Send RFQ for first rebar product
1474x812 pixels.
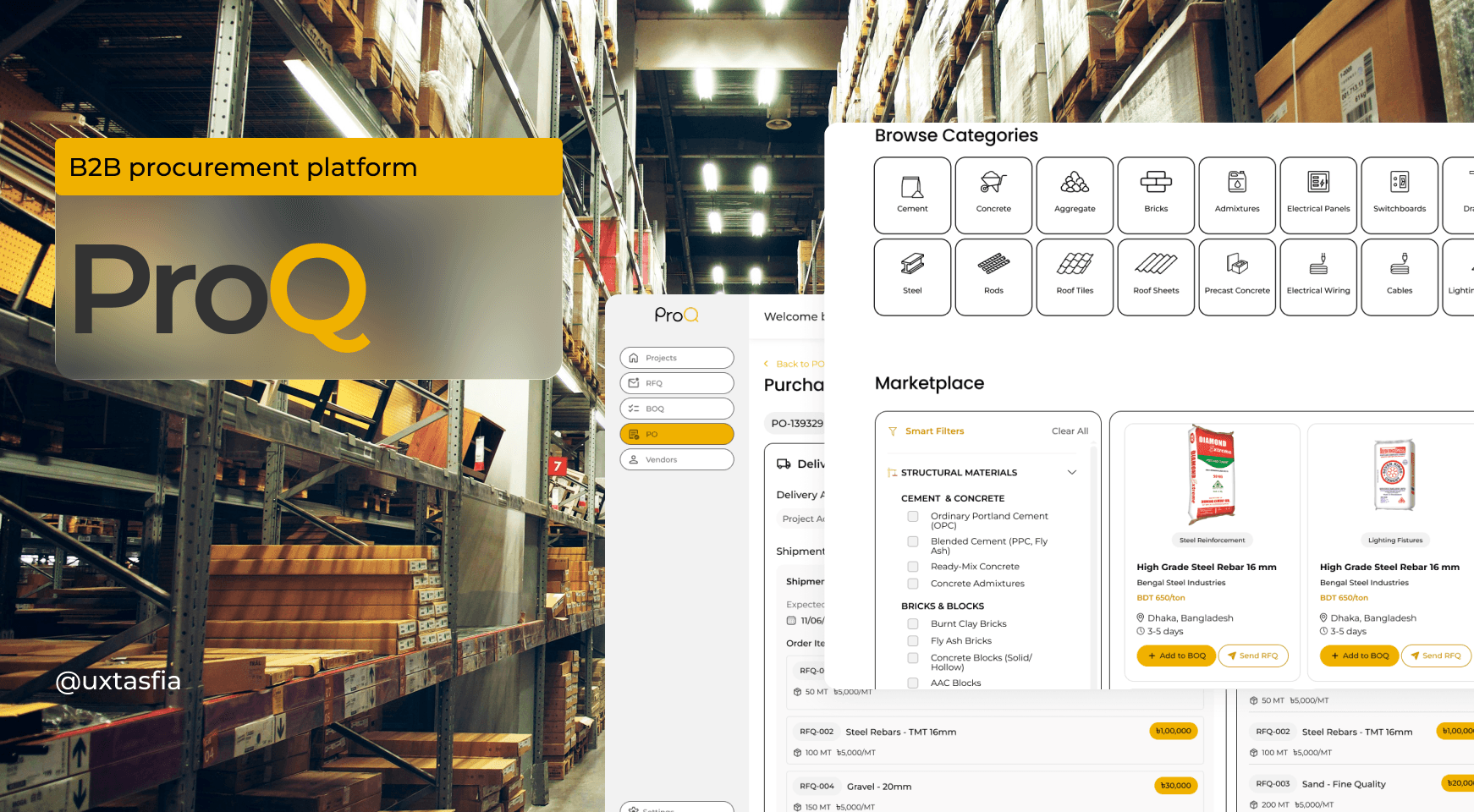point(1253,656)
